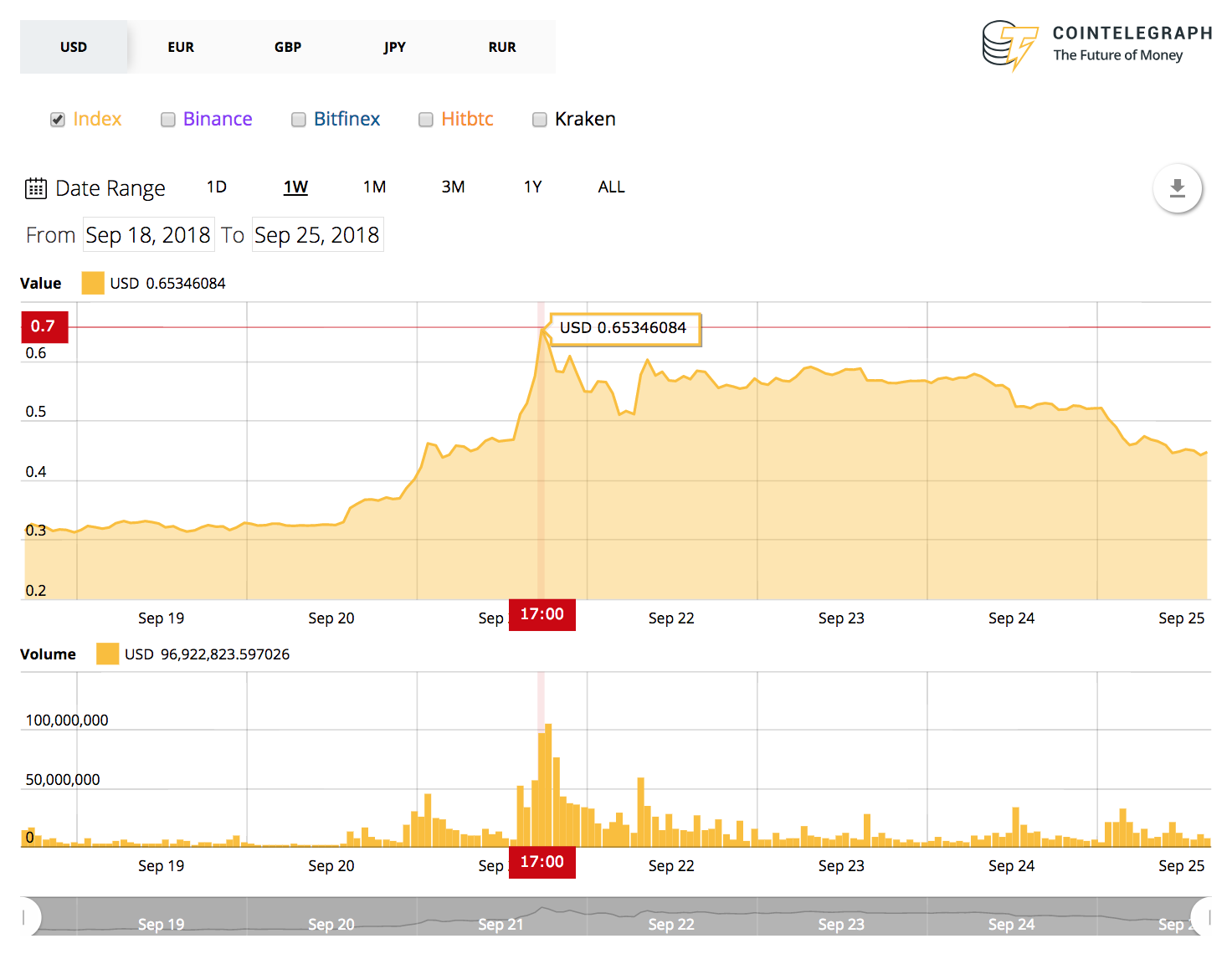Click Sep 22 in the range navigator
Viewport: 1232px width, 954px height.
point(671,925)
